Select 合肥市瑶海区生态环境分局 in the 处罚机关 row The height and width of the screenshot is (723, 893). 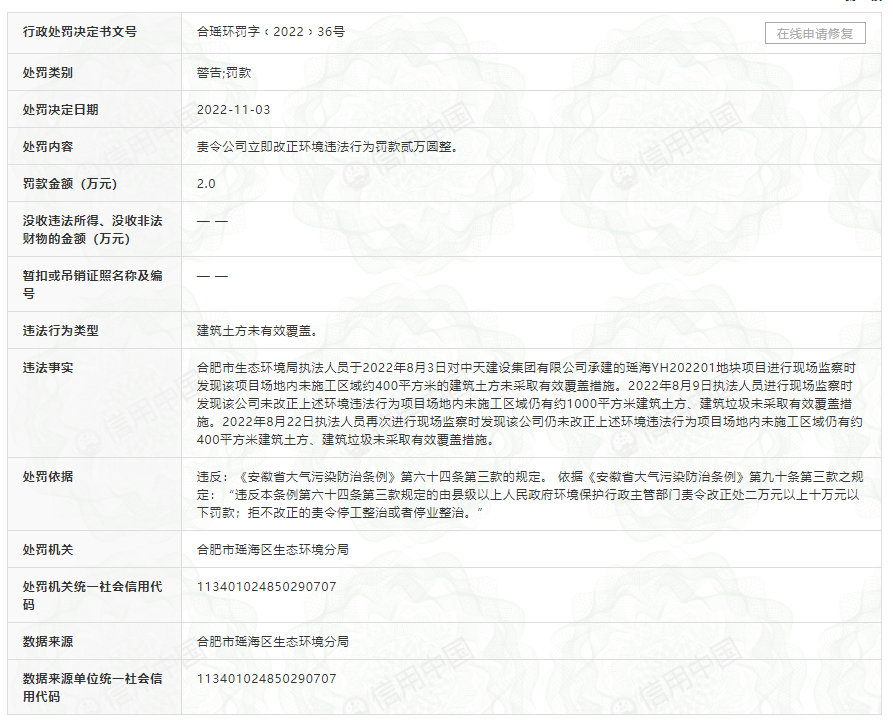(x=273, y=549)
